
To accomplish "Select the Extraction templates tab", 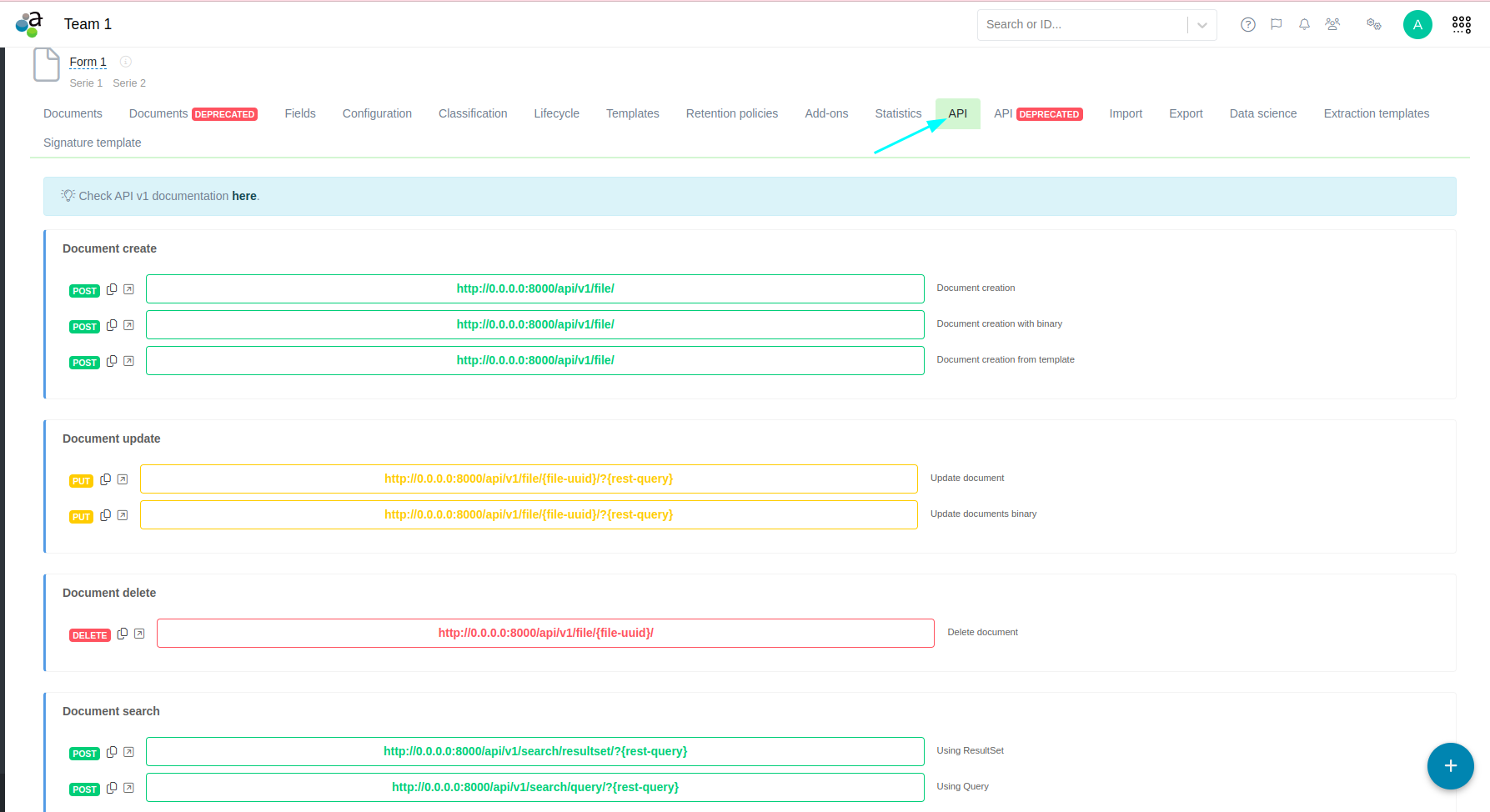I will click(1376, 114).
